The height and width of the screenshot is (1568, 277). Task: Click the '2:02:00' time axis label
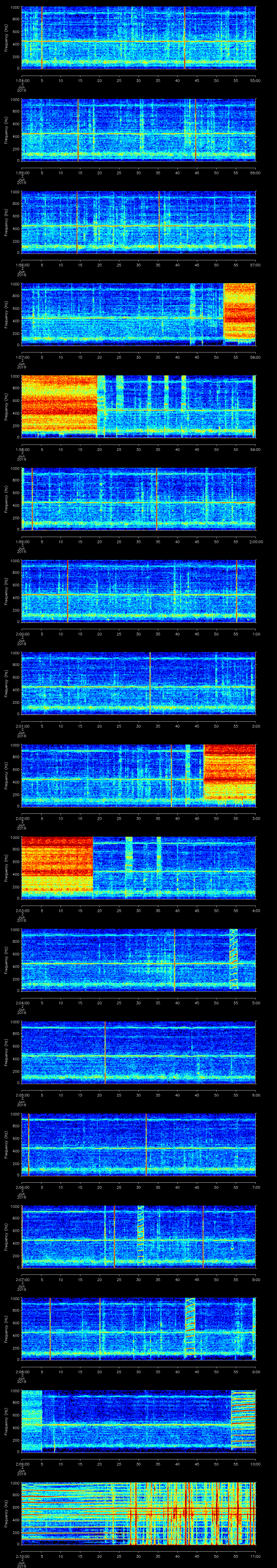pyautogui.click(x=22, y=819)
